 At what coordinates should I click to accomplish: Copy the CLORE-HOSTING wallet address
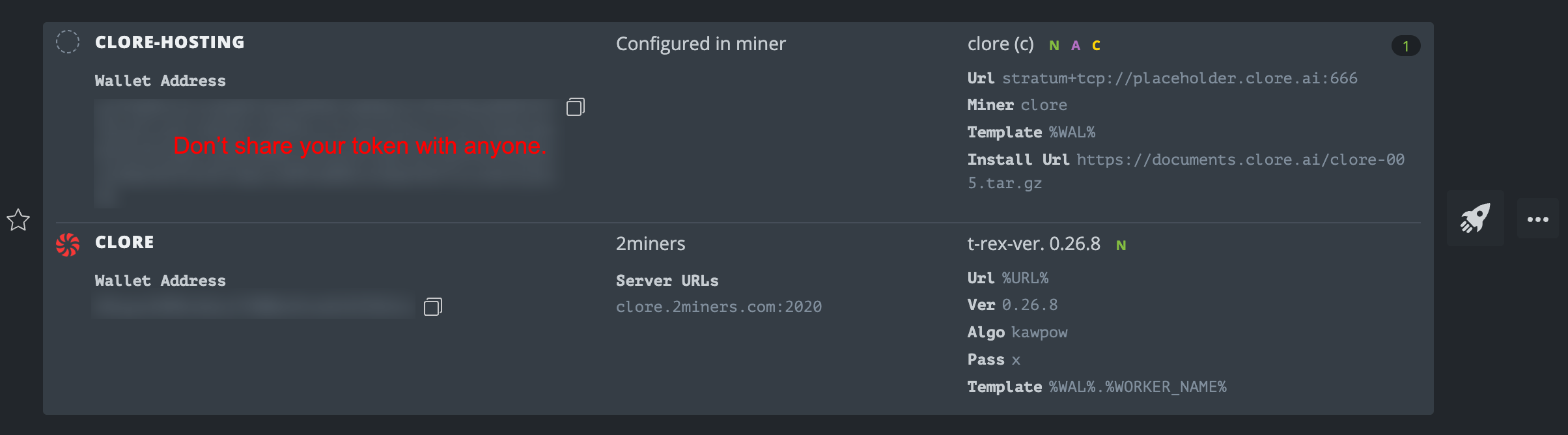click(x=575, y=107)
